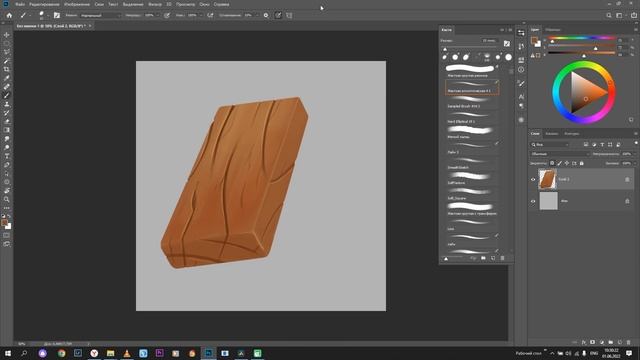Toggle layer filter on/off switch
The height and width of the screenshot is (360, 640).
pyautogui.click(x=636, y=143)
